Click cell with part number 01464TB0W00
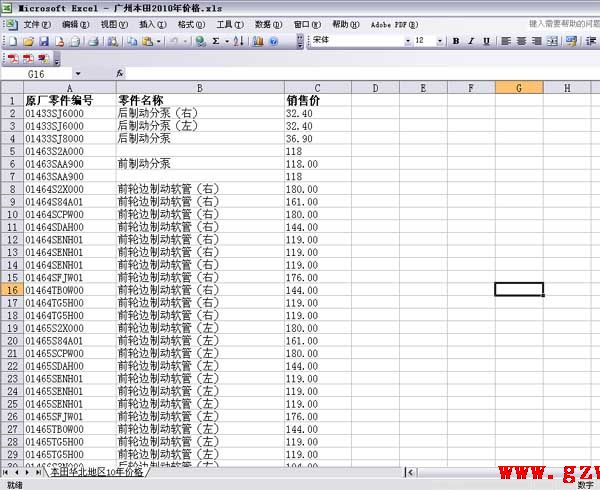Screen dimensions: 600x490 pyautogui.click(x=70, y=290)
